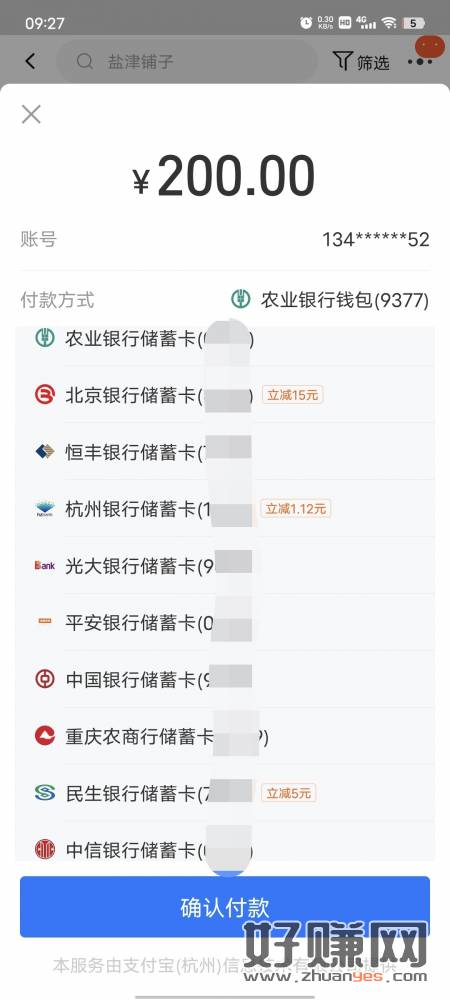450x1000 pixels.
Task: Tap the 平安银行 logo icon
Action: tap(45, 622)
